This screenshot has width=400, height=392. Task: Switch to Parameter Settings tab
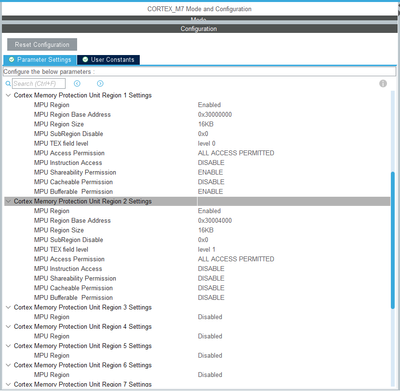coord(40,60)
